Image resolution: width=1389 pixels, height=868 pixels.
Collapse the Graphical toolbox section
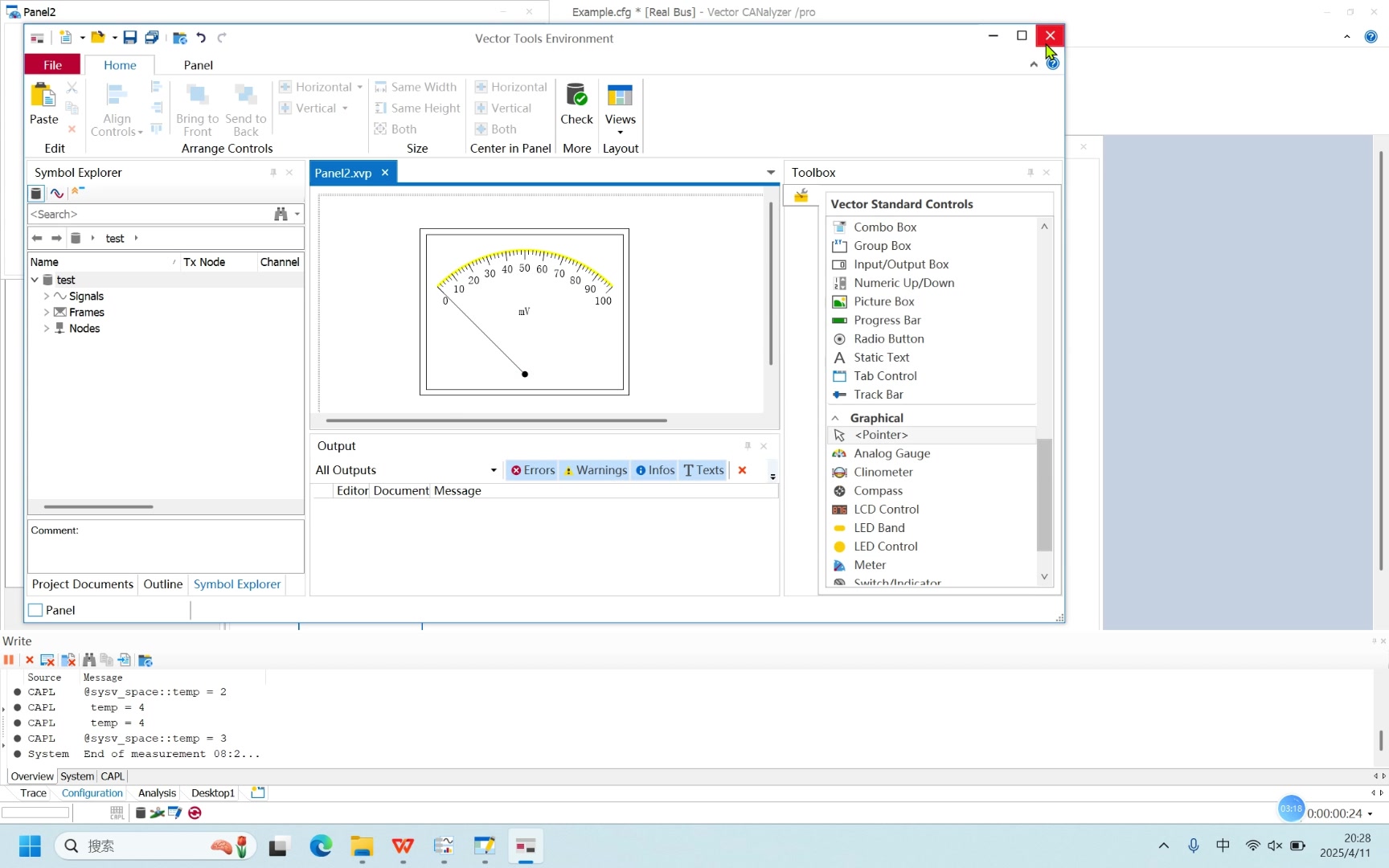[835, 418]
